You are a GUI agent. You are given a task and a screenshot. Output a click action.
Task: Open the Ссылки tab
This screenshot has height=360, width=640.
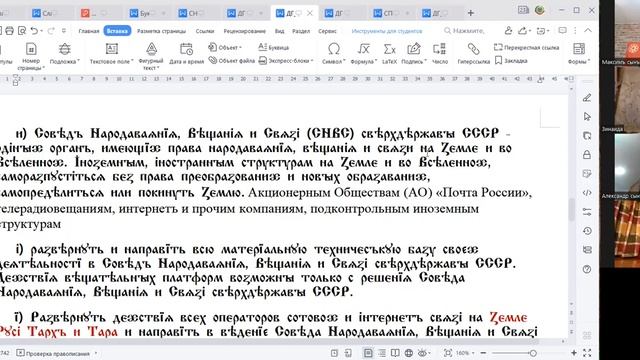[x=204, y=31]
